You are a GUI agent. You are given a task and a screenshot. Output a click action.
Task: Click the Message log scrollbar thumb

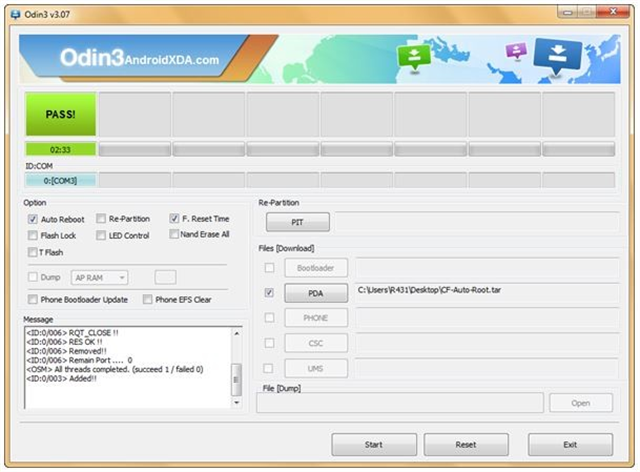click(236, 380)
